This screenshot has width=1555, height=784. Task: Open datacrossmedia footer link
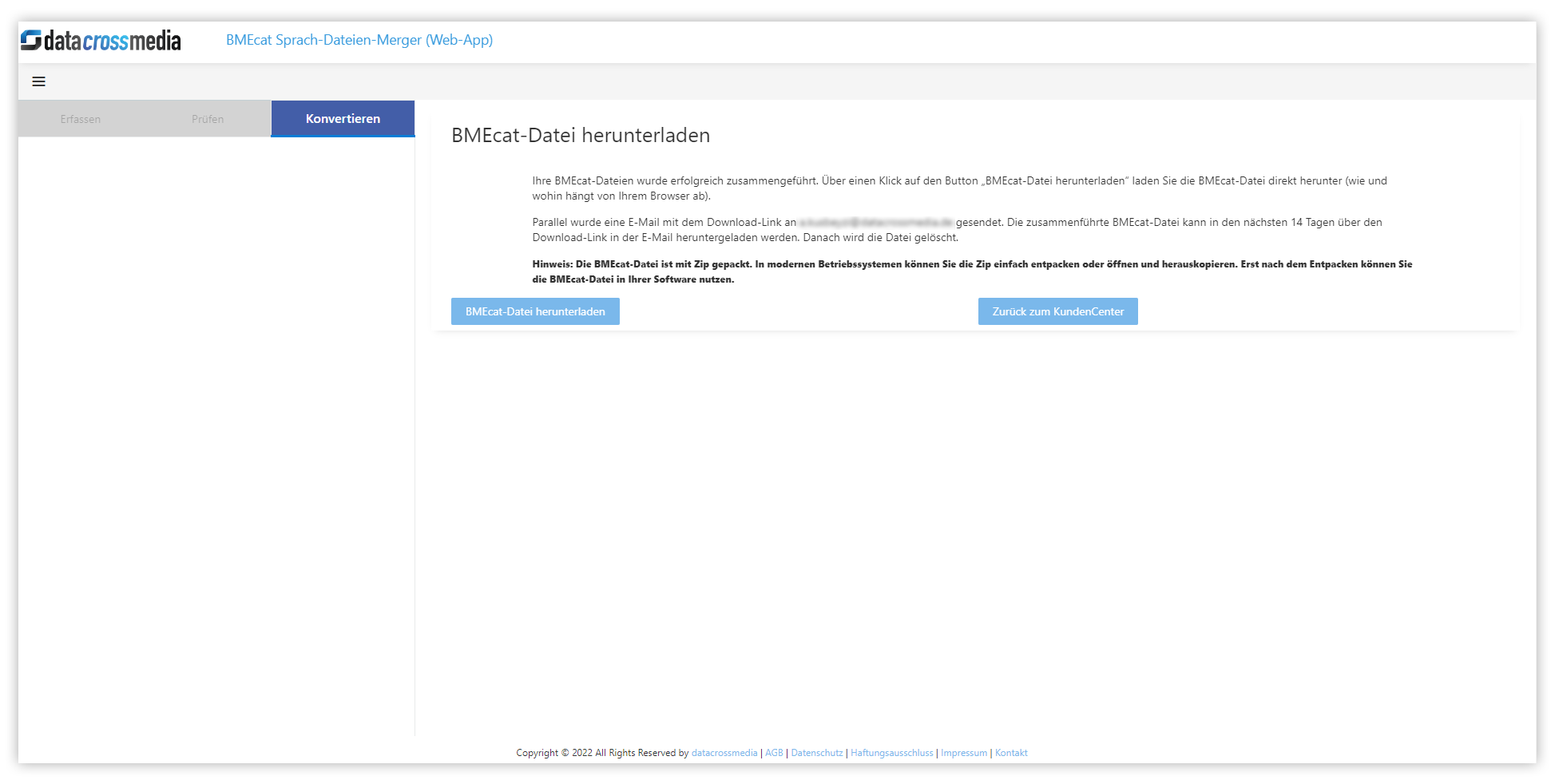(724, 753)
